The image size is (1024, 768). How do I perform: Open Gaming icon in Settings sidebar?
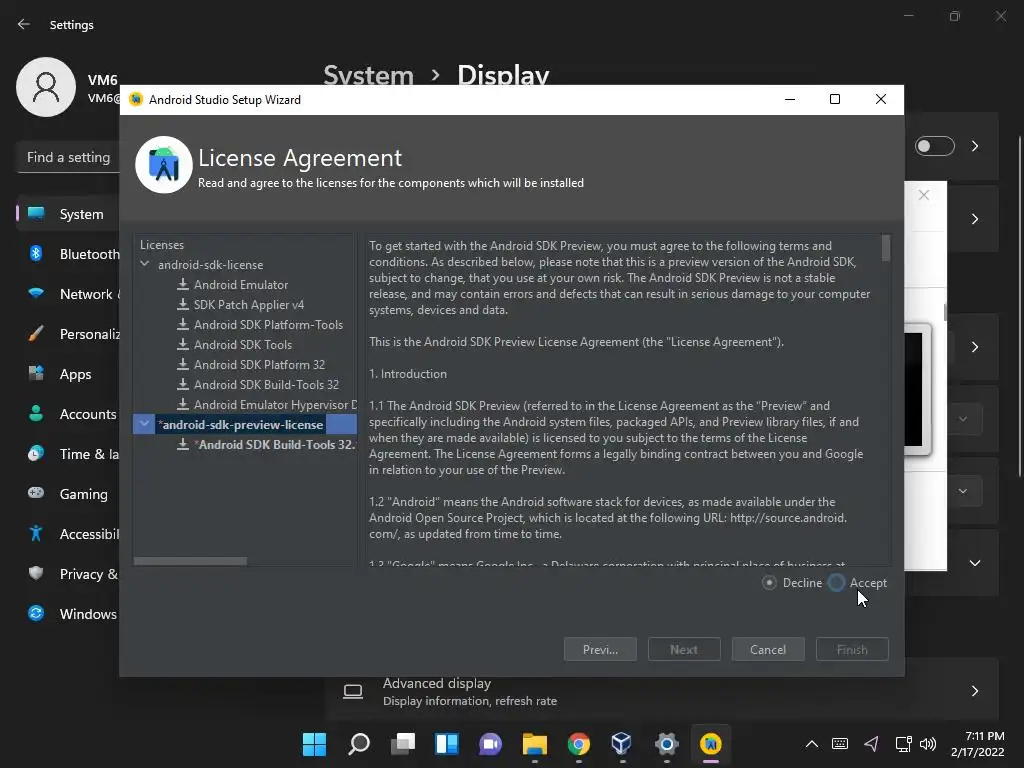click(x=36, y=493)
